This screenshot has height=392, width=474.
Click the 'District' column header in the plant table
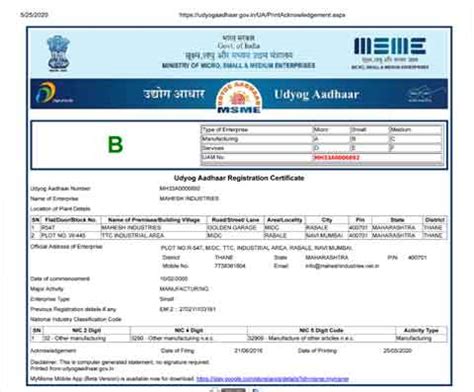tap(434, 220)
